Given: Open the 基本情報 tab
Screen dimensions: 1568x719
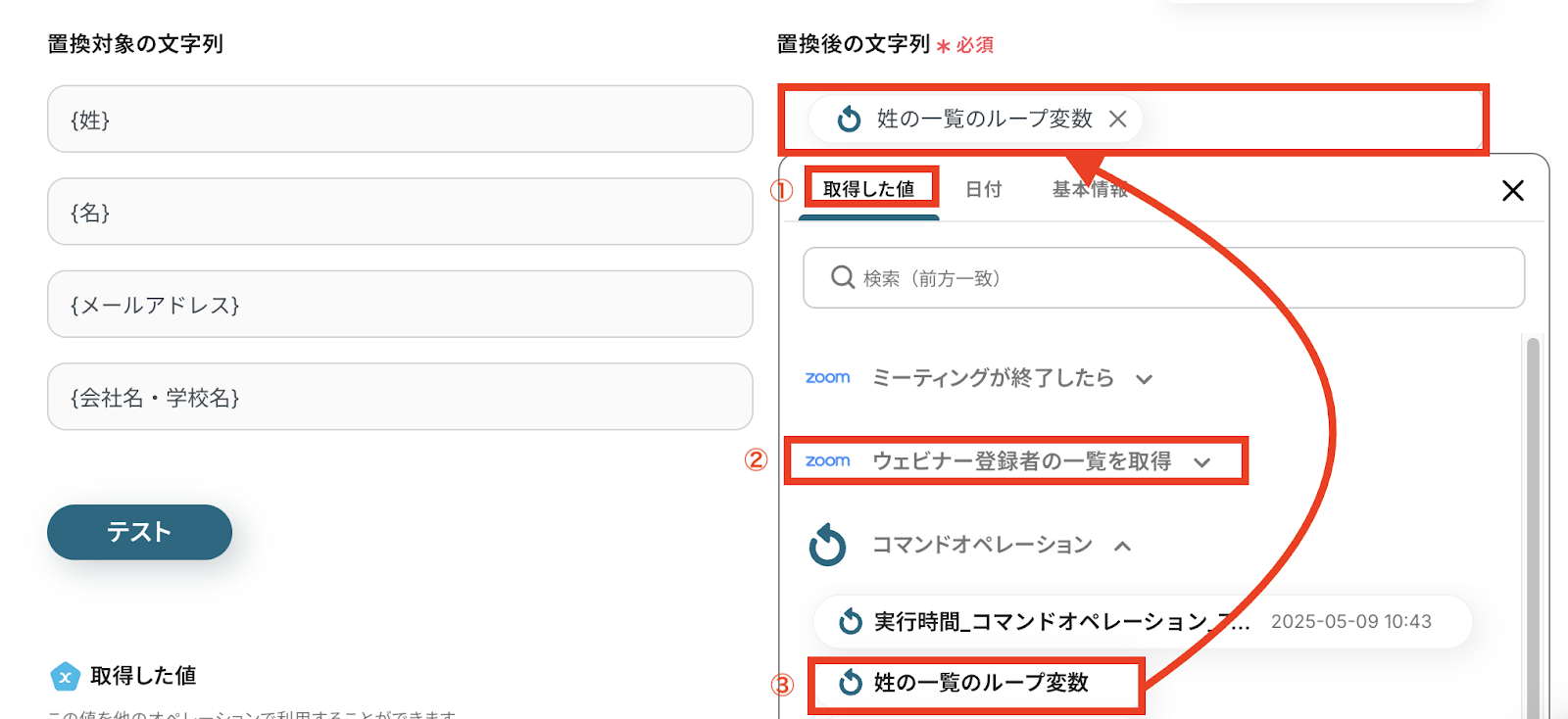Looking at the screenshot, I should 1089,189.
